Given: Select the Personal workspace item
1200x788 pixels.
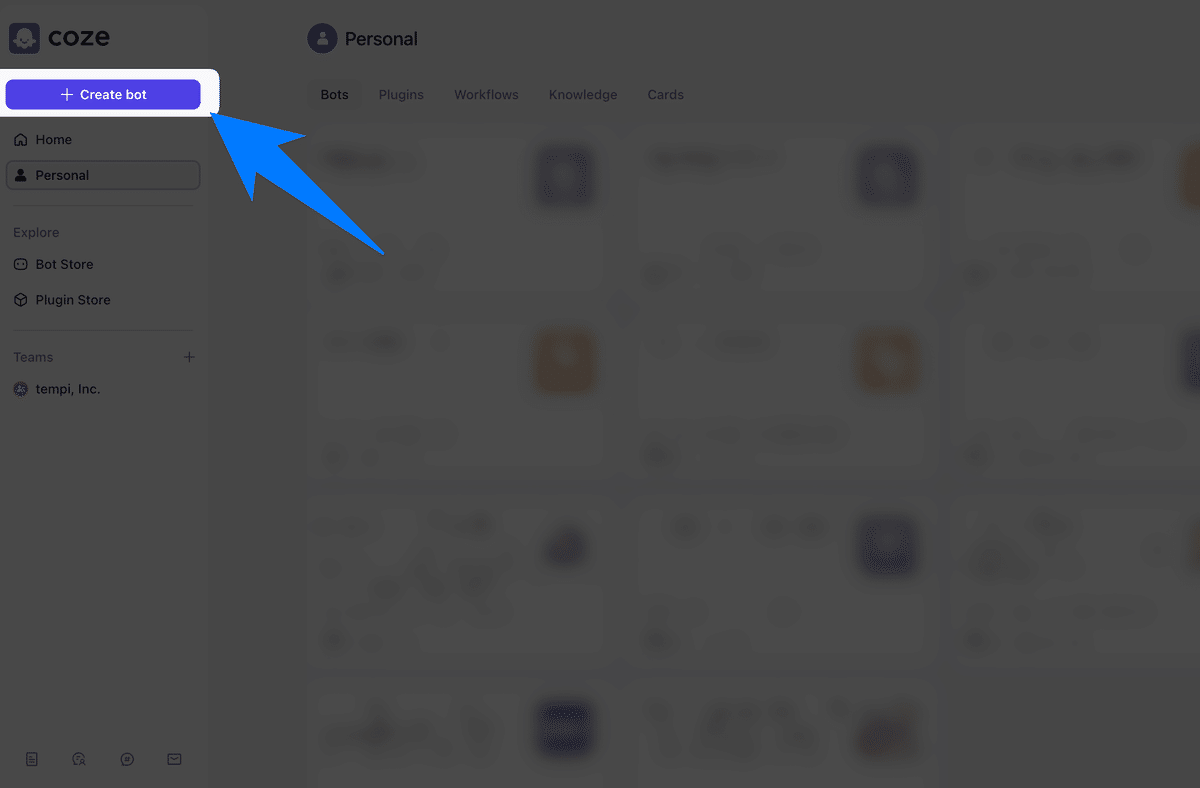Looking at the screenshot, I should coord(103,175).
